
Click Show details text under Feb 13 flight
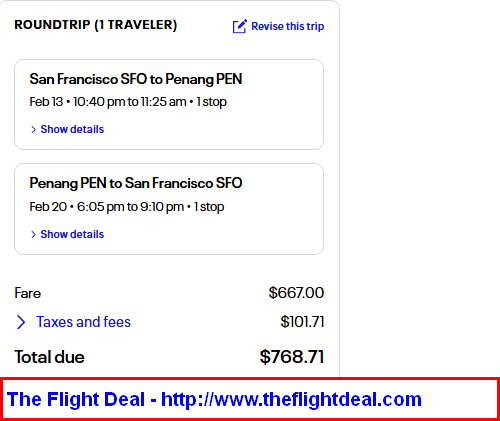tap(72, 129)
